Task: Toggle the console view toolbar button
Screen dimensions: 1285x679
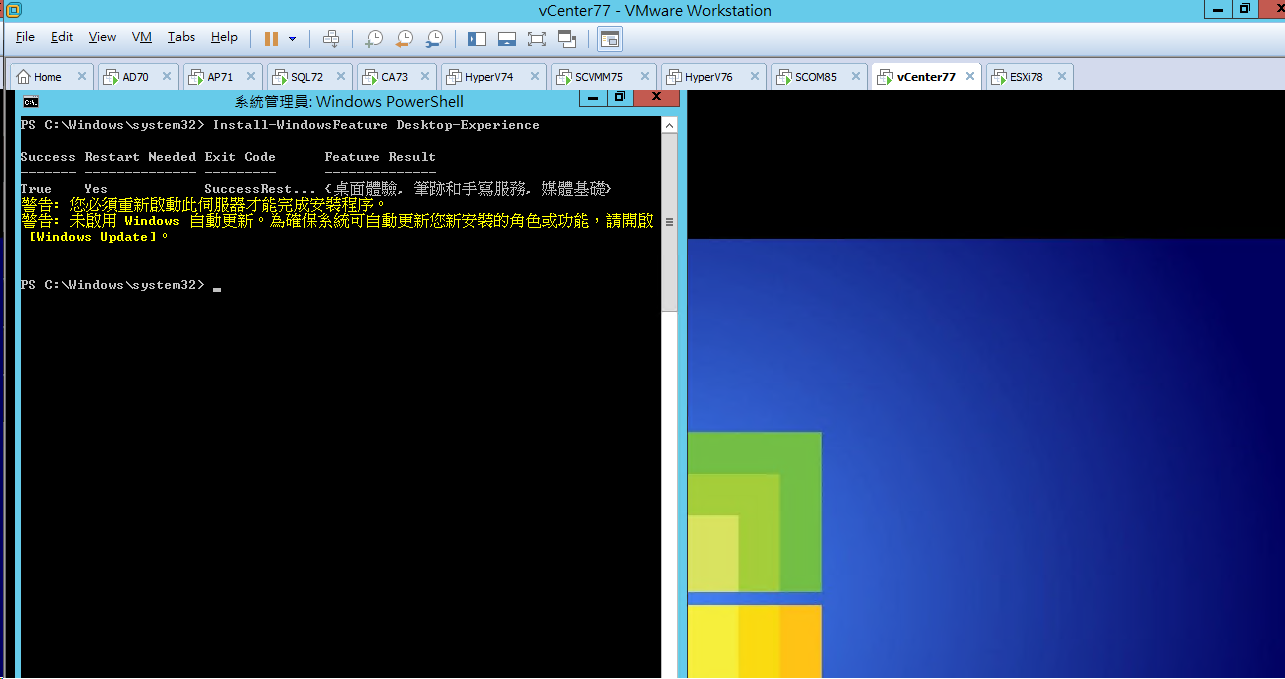Action: pos(610,39)
